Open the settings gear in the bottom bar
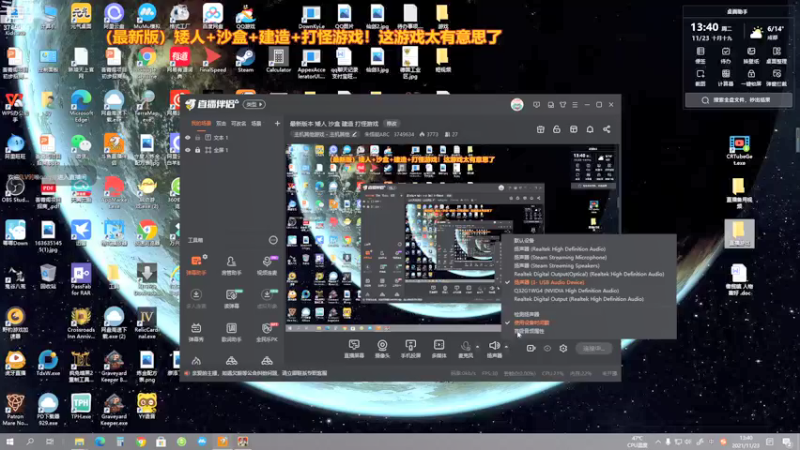The width and height of the screenshot is (800, 450). coord(563,348)
